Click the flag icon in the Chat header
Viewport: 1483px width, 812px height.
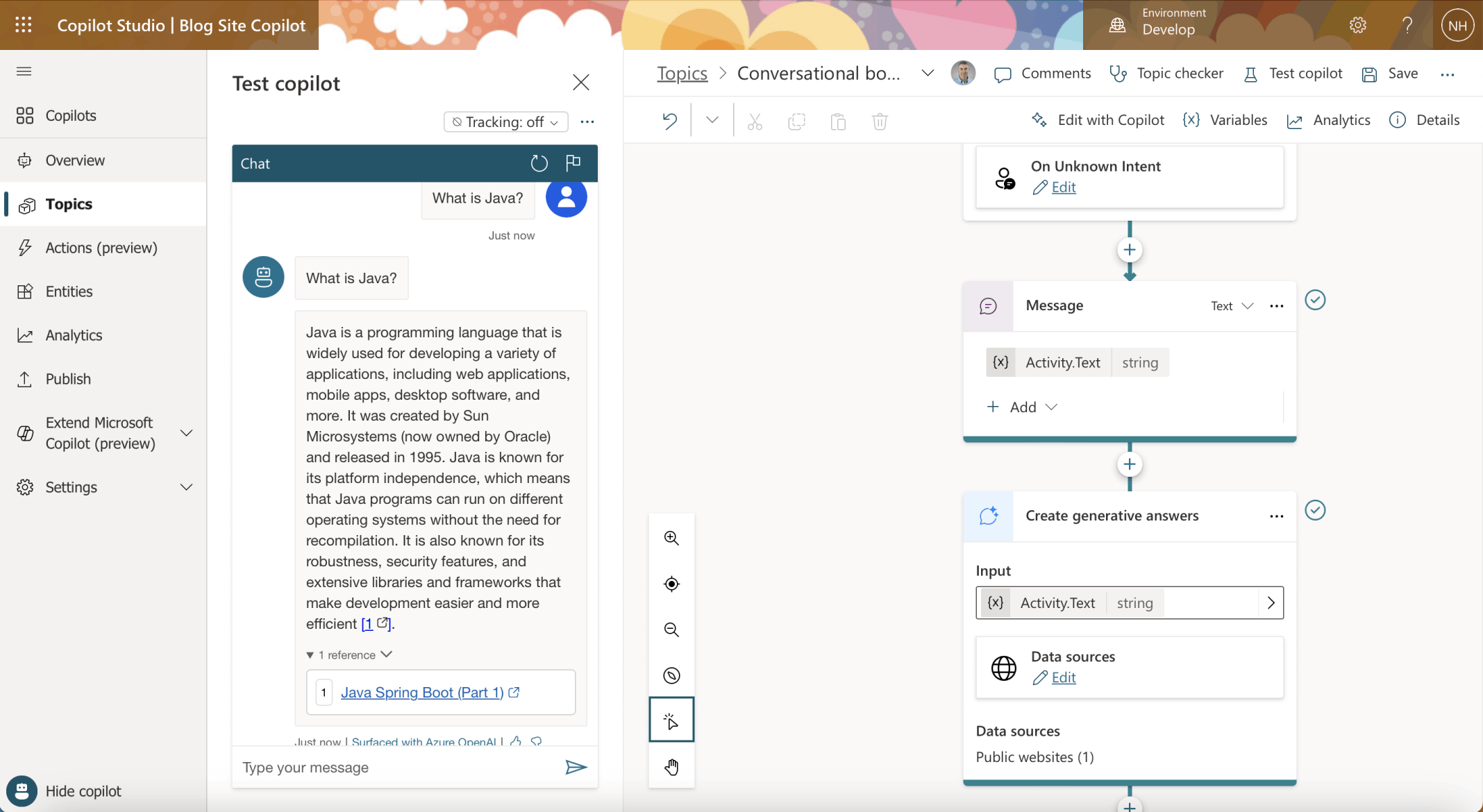coord(573,163)
